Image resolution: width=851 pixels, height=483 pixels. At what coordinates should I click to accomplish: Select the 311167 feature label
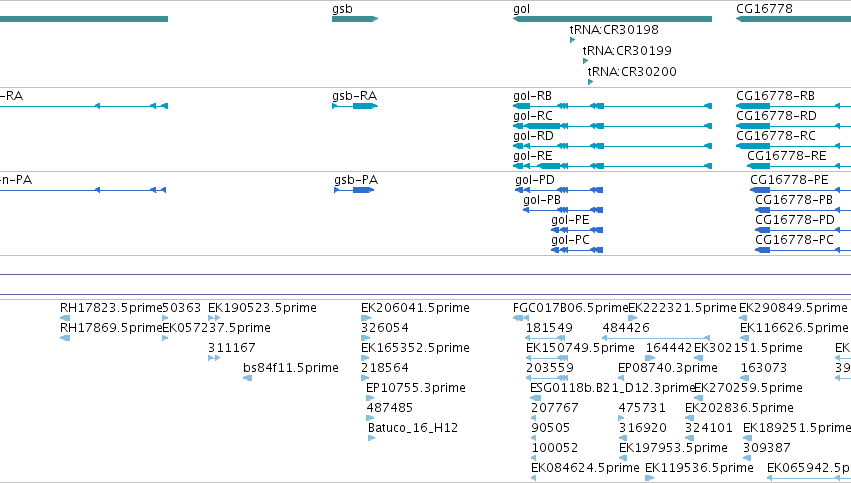(x=232, y=348)
